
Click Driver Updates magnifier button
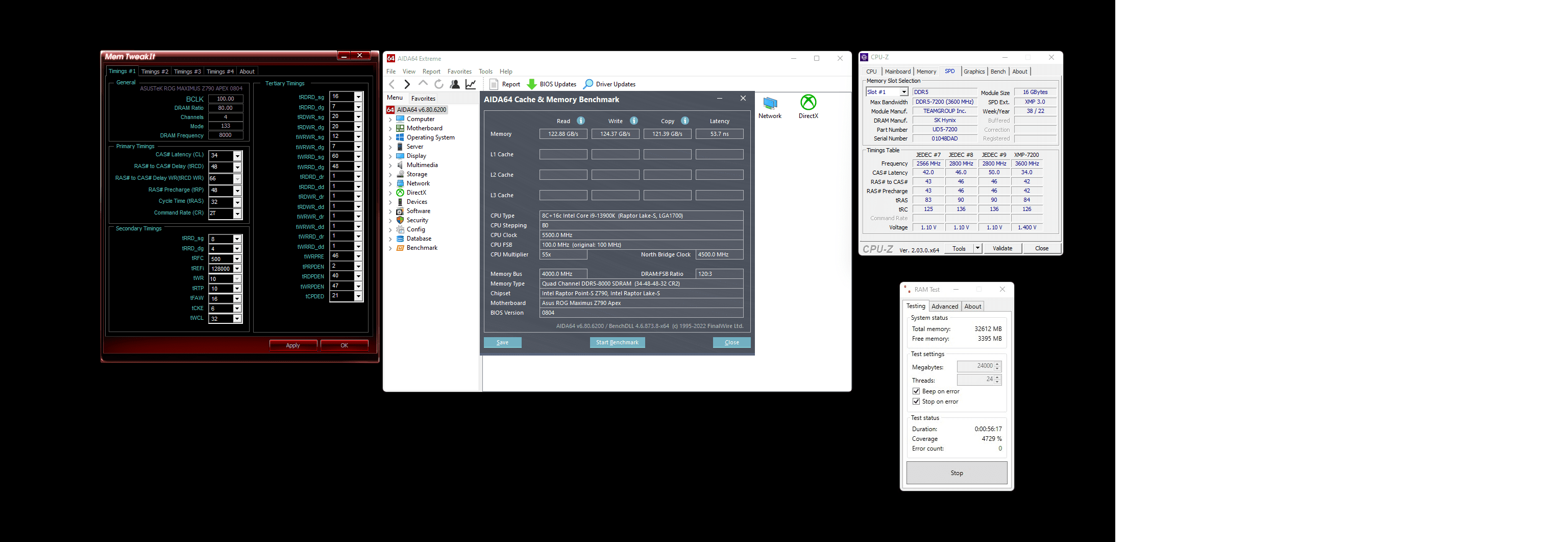click(609, 84)
